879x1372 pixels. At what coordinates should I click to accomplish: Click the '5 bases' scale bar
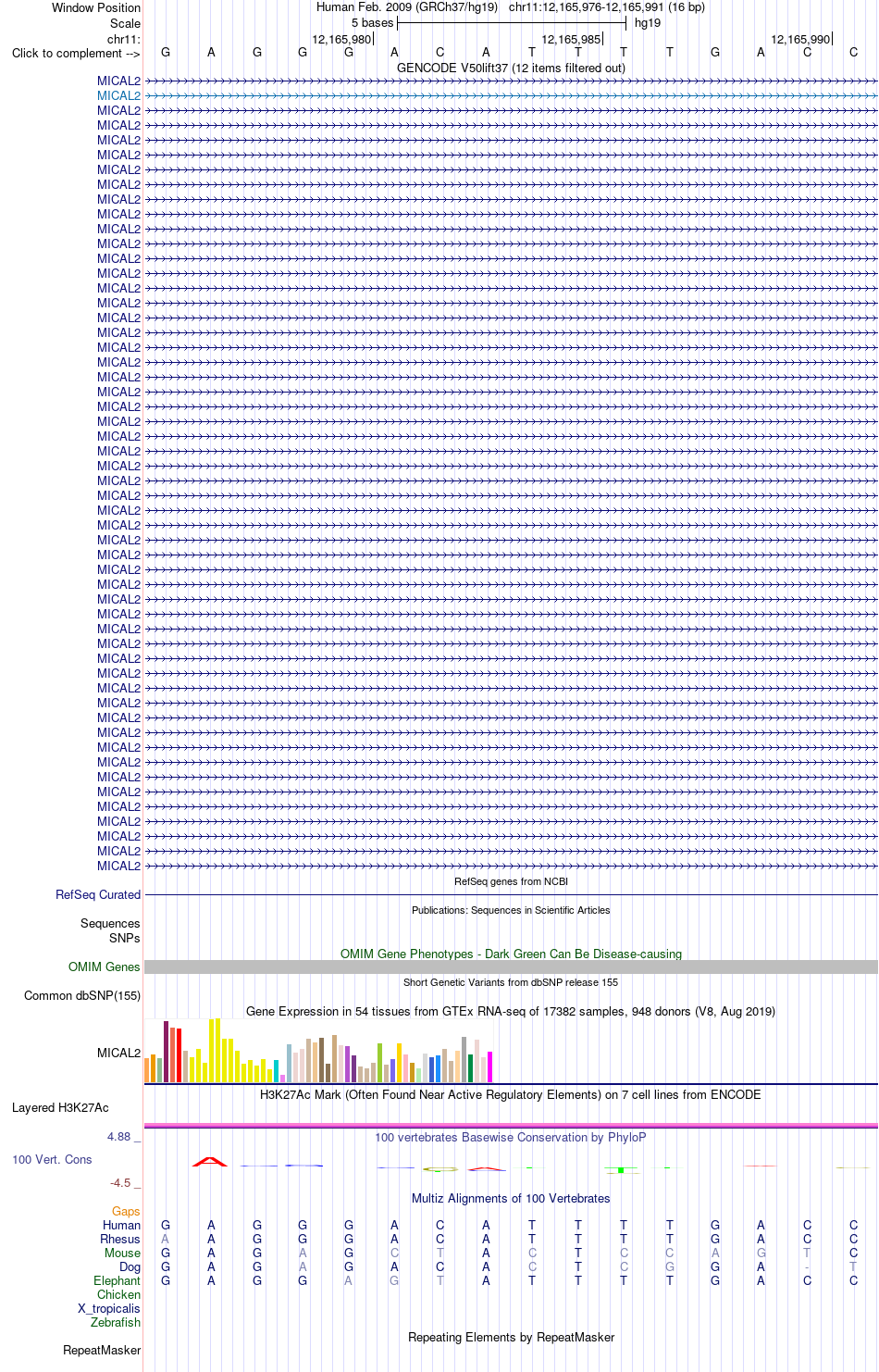(x=512, y=23)
